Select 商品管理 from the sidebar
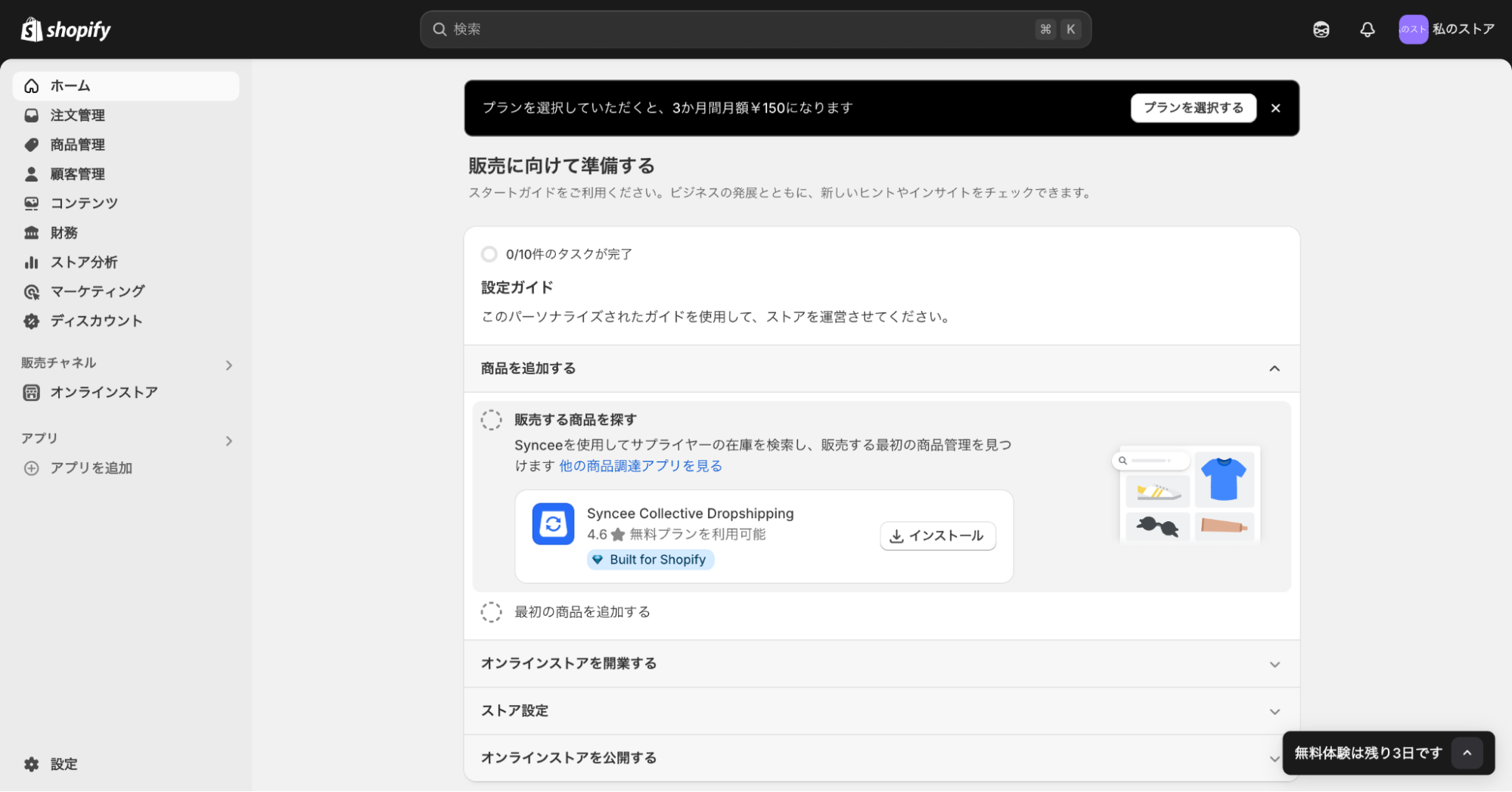This screenshot has width=1512, height=792. tap(77, 144)
